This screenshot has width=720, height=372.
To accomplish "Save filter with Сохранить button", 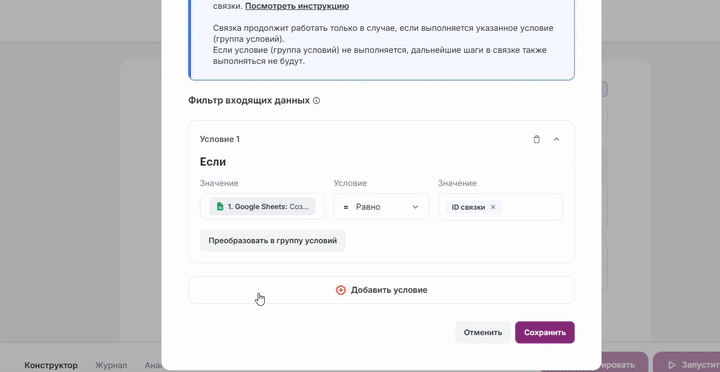I will 545,333.
